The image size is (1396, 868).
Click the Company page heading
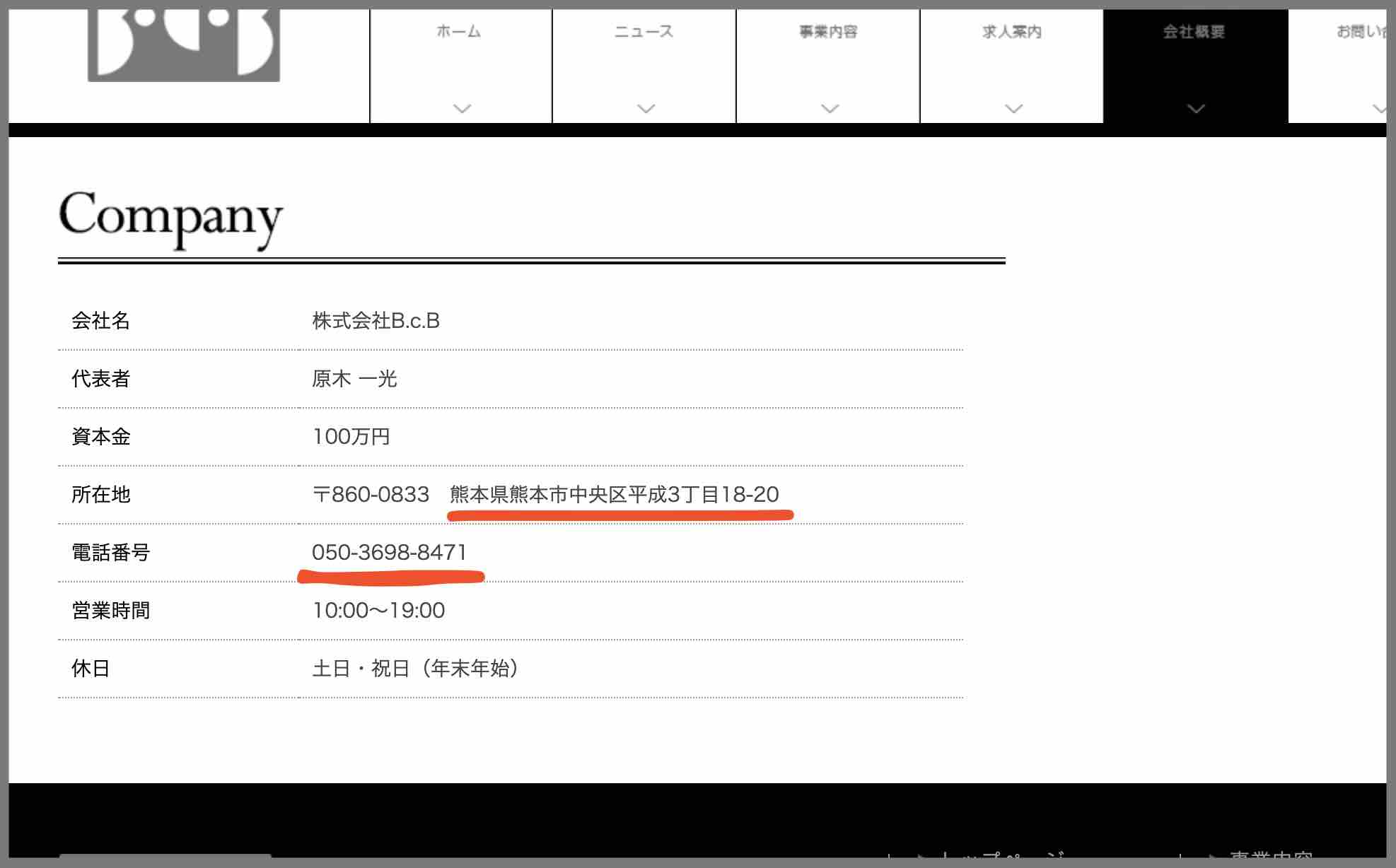(x=170, y=216)
